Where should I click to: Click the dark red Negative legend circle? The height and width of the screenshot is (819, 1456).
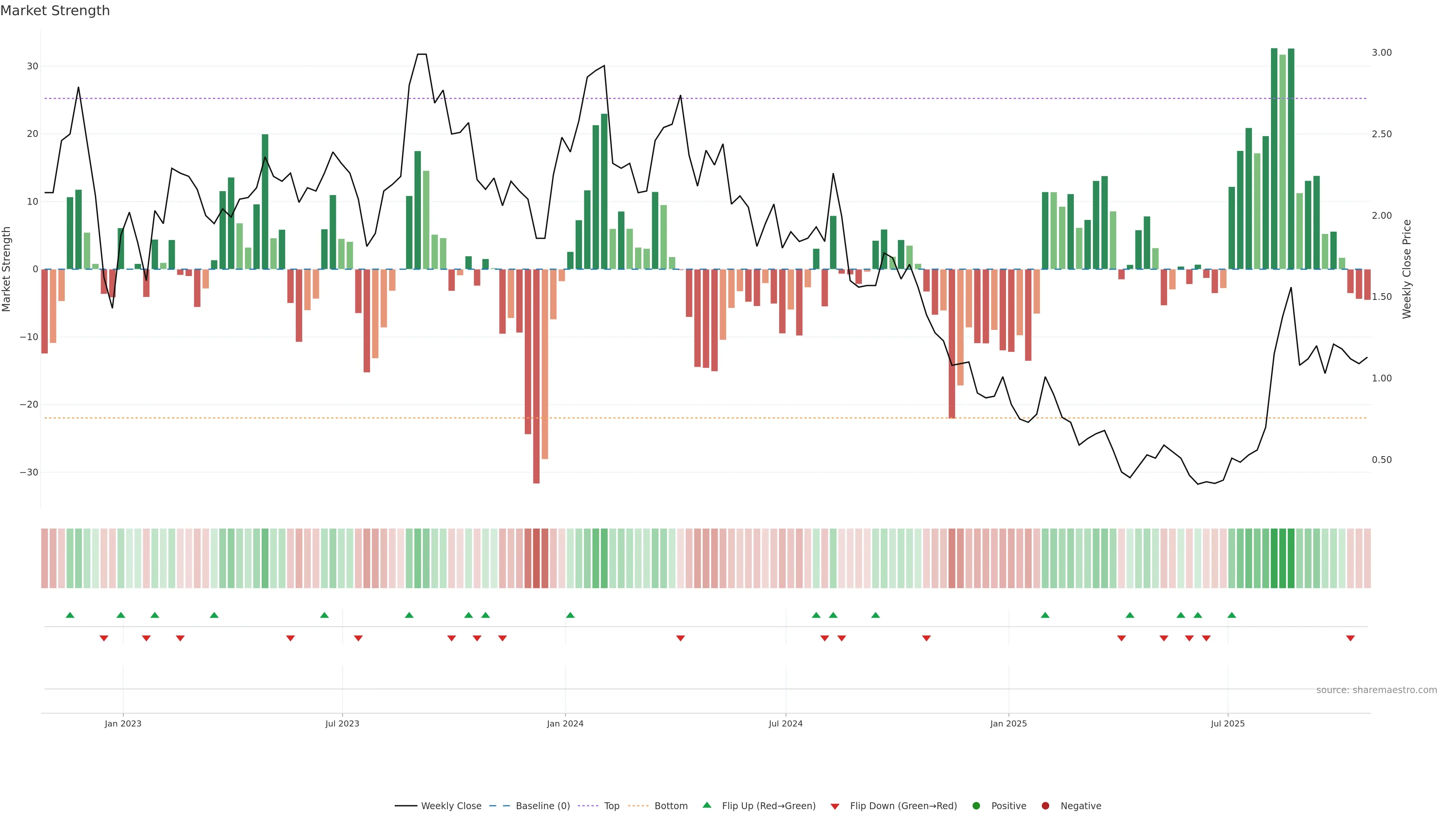point(1045,805)
